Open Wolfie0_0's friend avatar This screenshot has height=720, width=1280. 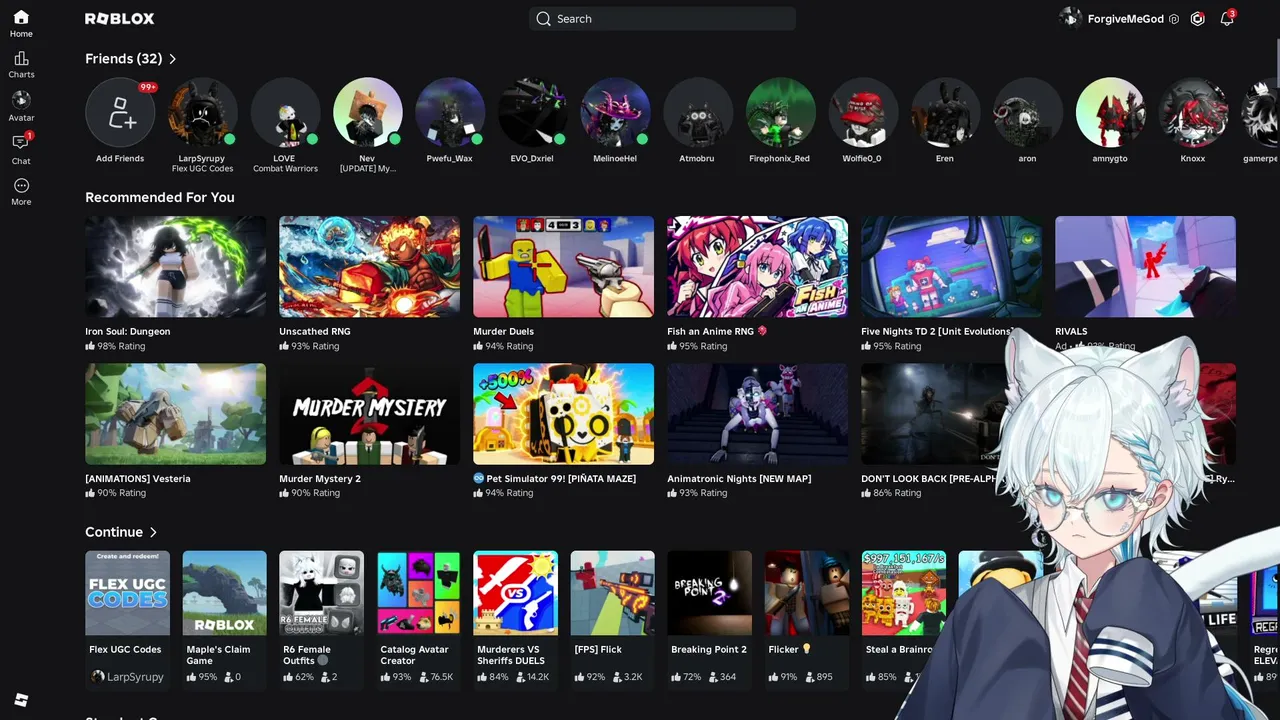[x=862, y=112]
